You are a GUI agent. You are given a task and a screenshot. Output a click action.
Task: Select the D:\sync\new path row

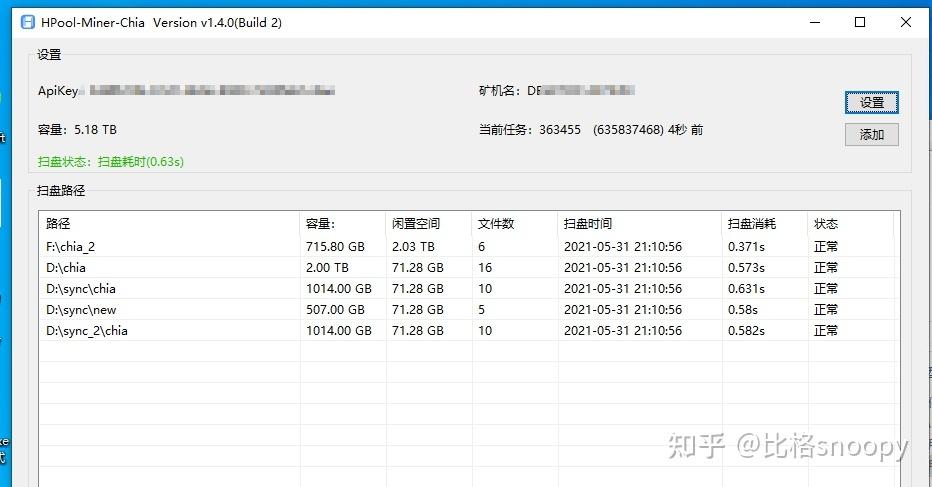pyautogui.click(x=469, y=310)
